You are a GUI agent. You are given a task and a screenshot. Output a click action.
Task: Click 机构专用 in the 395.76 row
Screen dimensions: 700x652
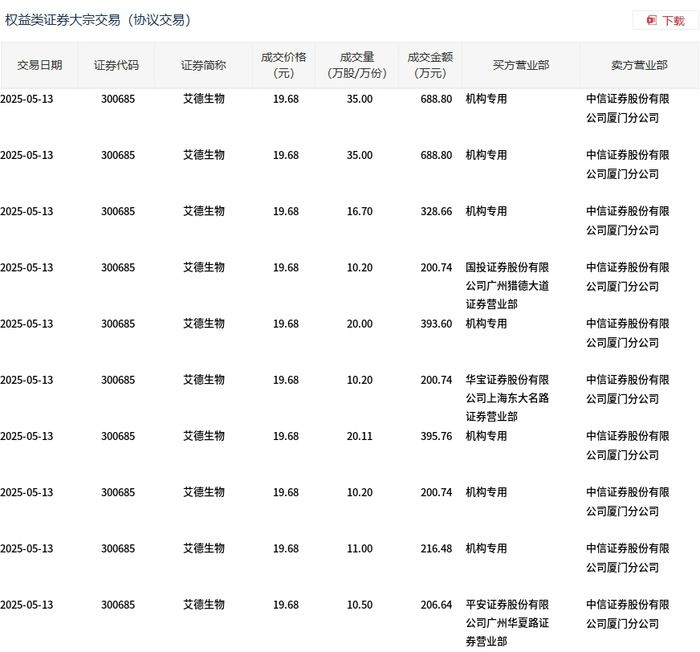click(486, 436)
